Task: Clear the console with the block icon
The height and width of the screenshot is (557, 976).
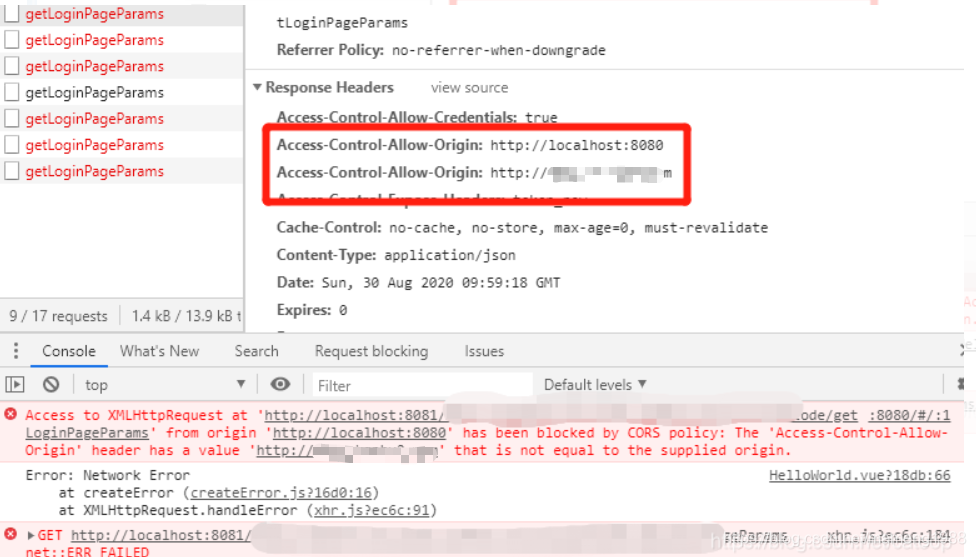Action: (51, 385)
